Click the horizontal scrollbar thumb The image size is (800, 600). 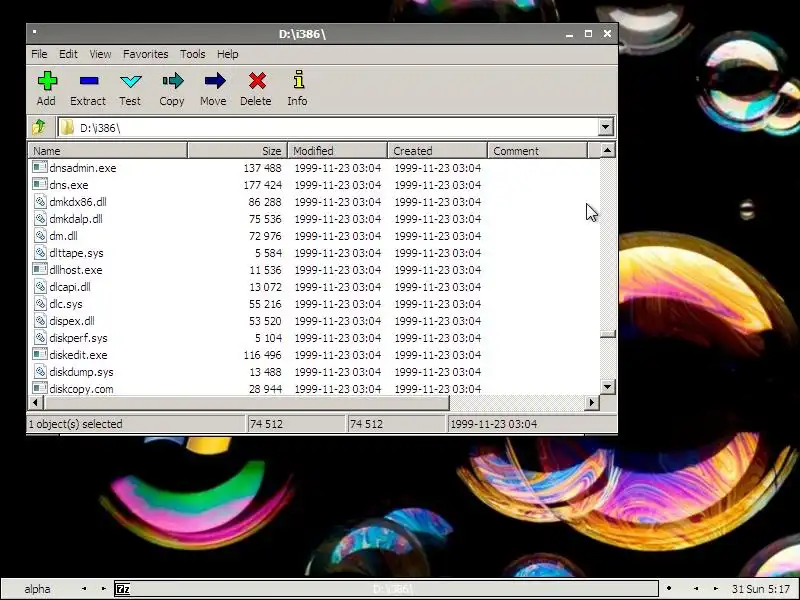246,403
